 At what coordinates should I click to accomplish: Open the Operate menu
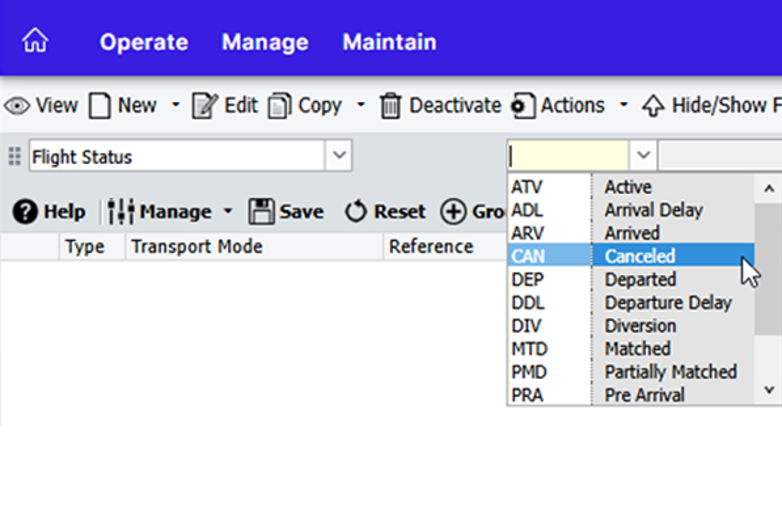(x=144, y=42)
